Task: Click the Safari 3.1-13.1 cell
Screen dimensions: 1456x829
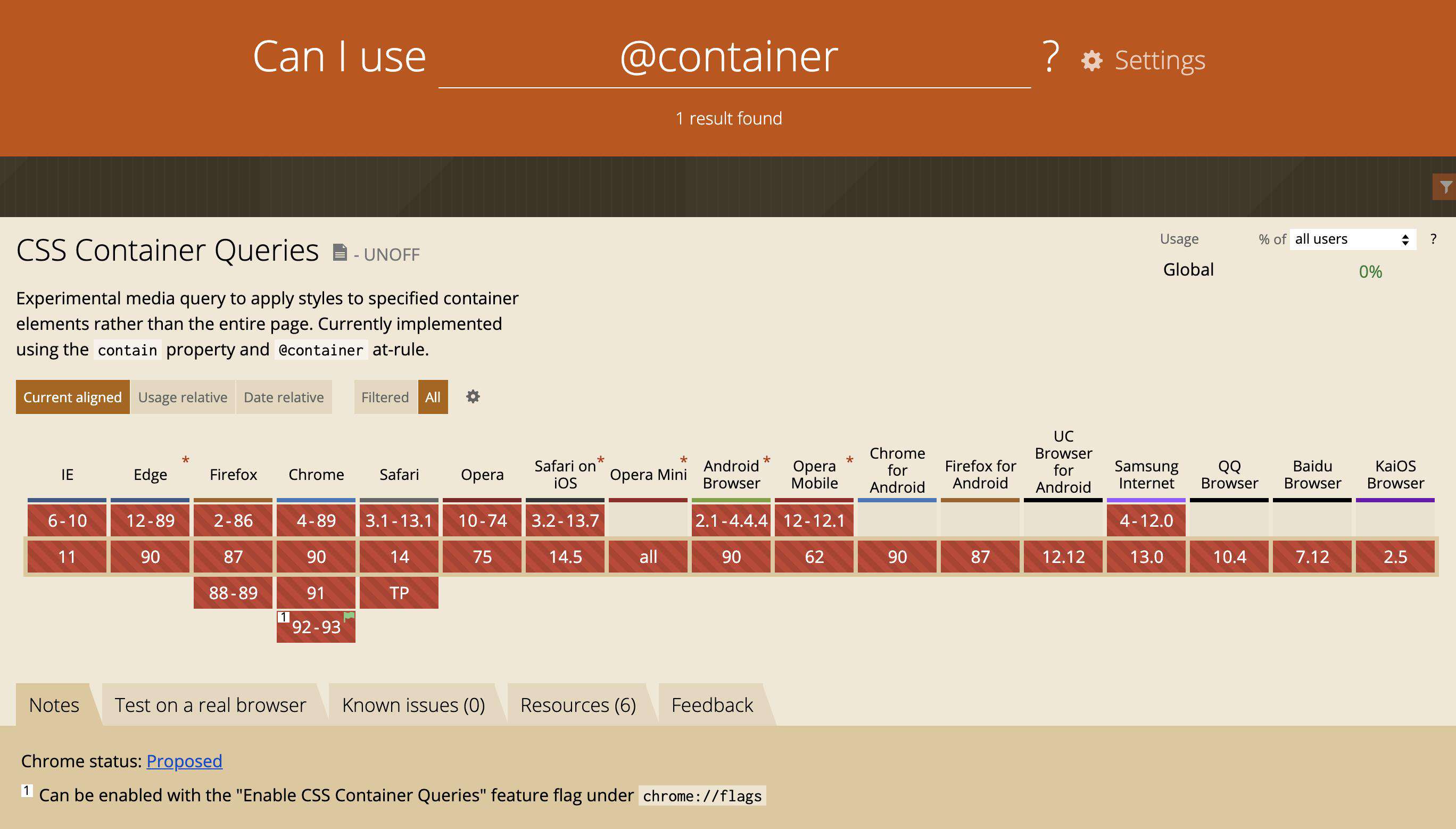Action: point(399,520)
